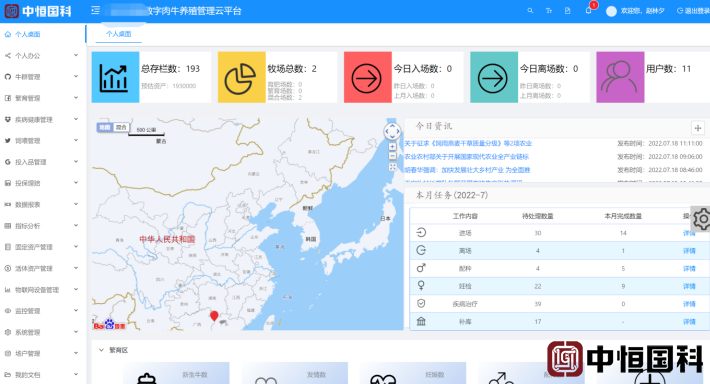Switch map to 地图 mode

[x=105, y=127]
